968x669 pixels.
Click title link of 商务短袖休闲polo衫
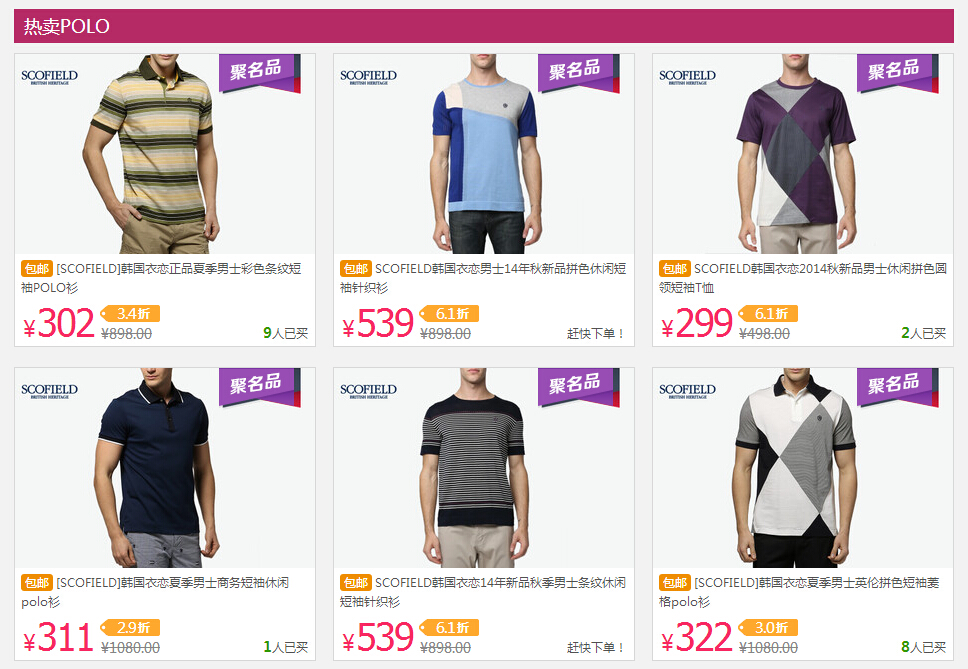point(155,592)
